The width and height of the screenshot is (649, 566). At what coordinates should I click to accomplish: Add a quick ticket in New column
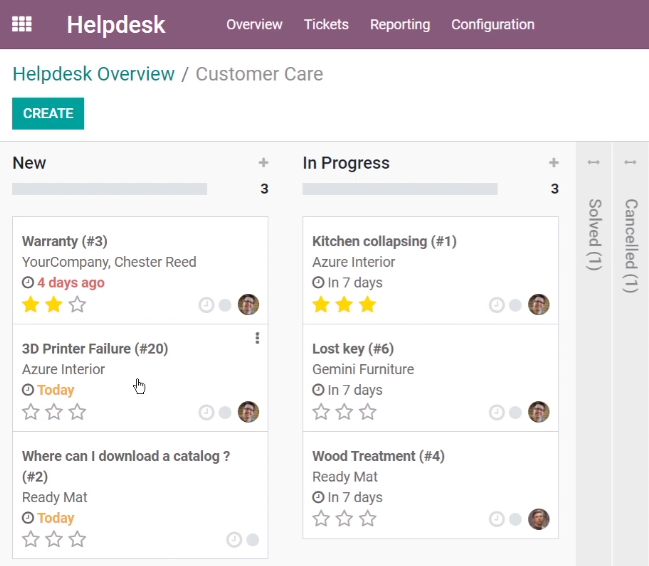click(x=263, y=163)
